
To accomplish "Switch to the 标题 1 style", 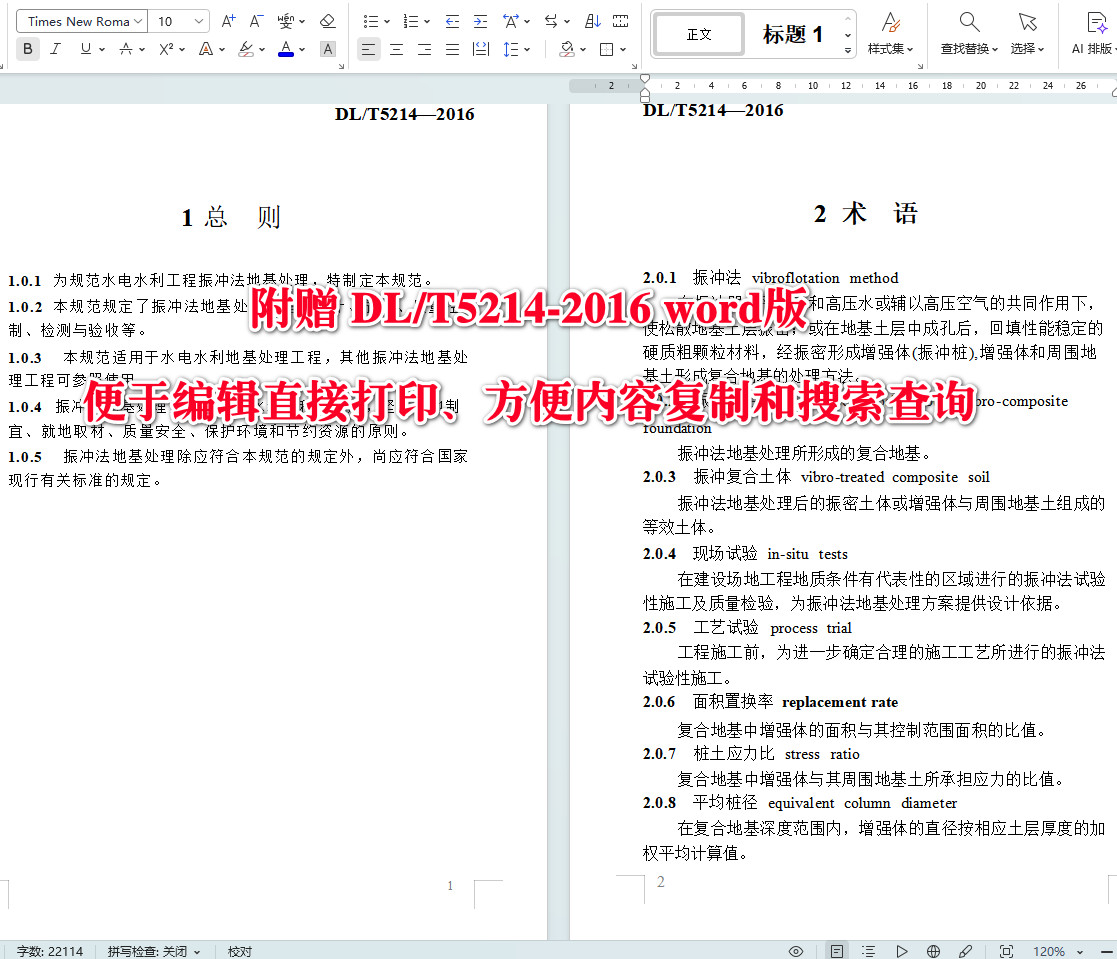I will pos(794,33).
